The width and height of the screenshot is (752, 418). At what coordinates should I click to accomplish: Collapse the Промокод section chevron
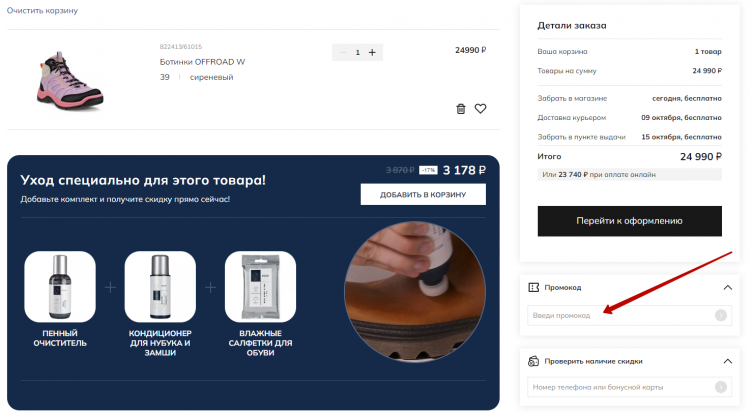[728, 288]
